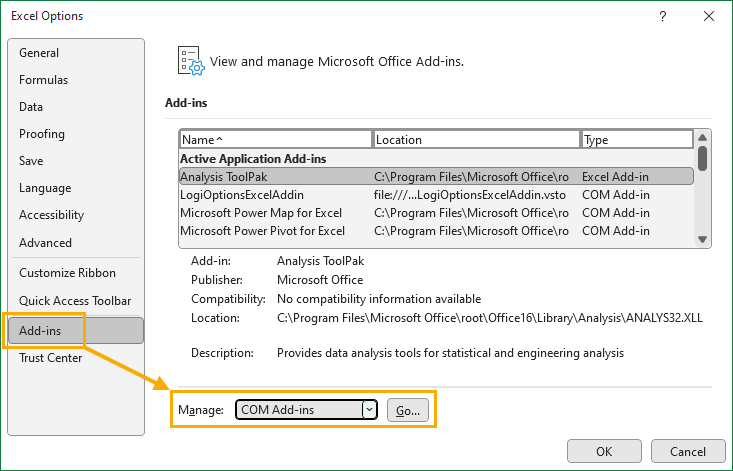Click the add-ins list scrollbar thumb
The height and width of the screenshot is (471, 733).
pyautogui.click(x=702, y=158)
